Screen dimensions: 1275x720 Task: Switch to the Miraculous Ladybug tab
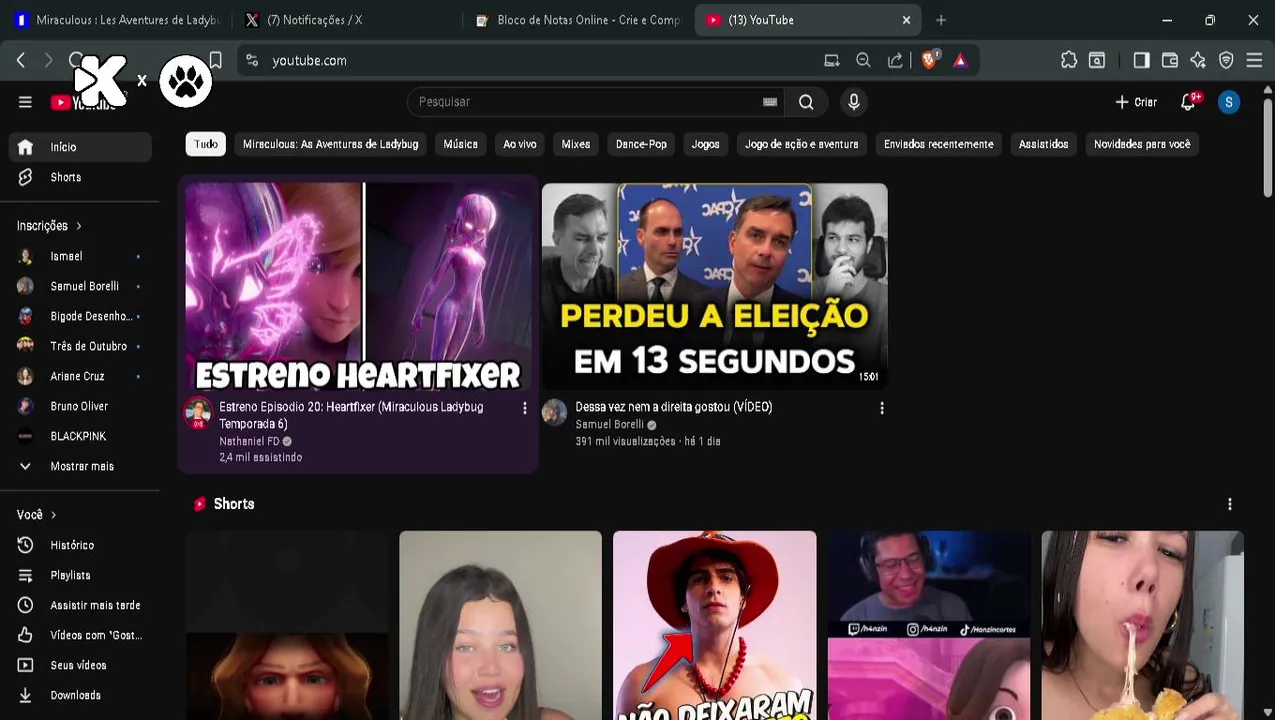[118, 20]
